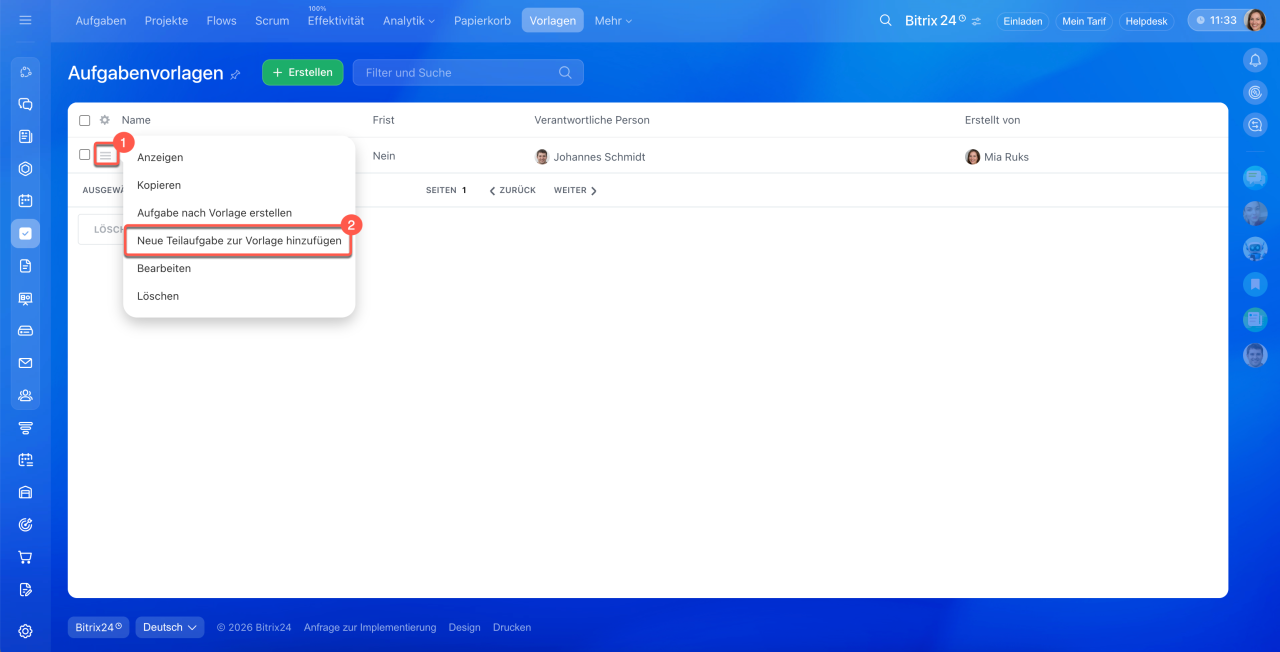Go to next page with Weiter arrow
Viewport: 1280px width, 652px height.
(576, 190)
